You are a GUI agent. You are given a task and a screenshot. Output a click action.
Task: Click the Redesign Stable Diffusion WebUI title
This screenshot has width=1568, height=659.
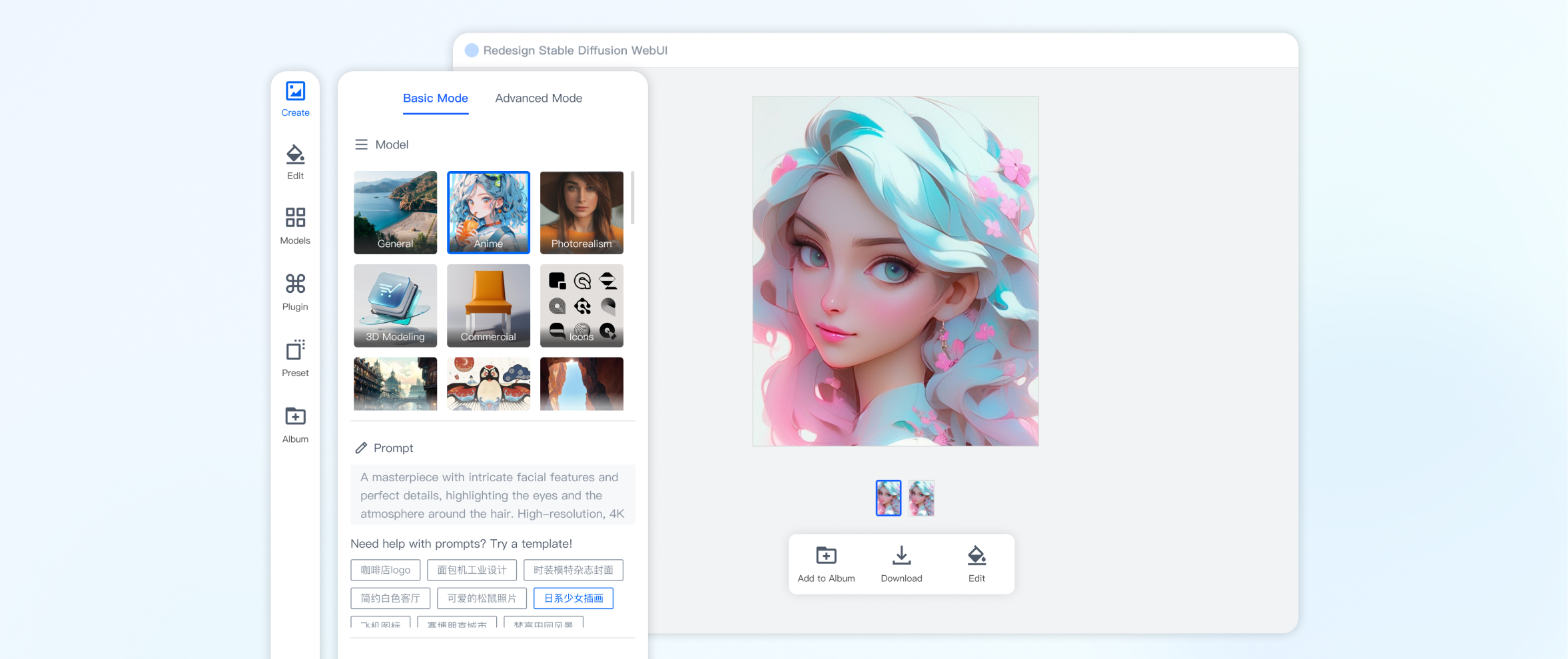coord(576,51)
